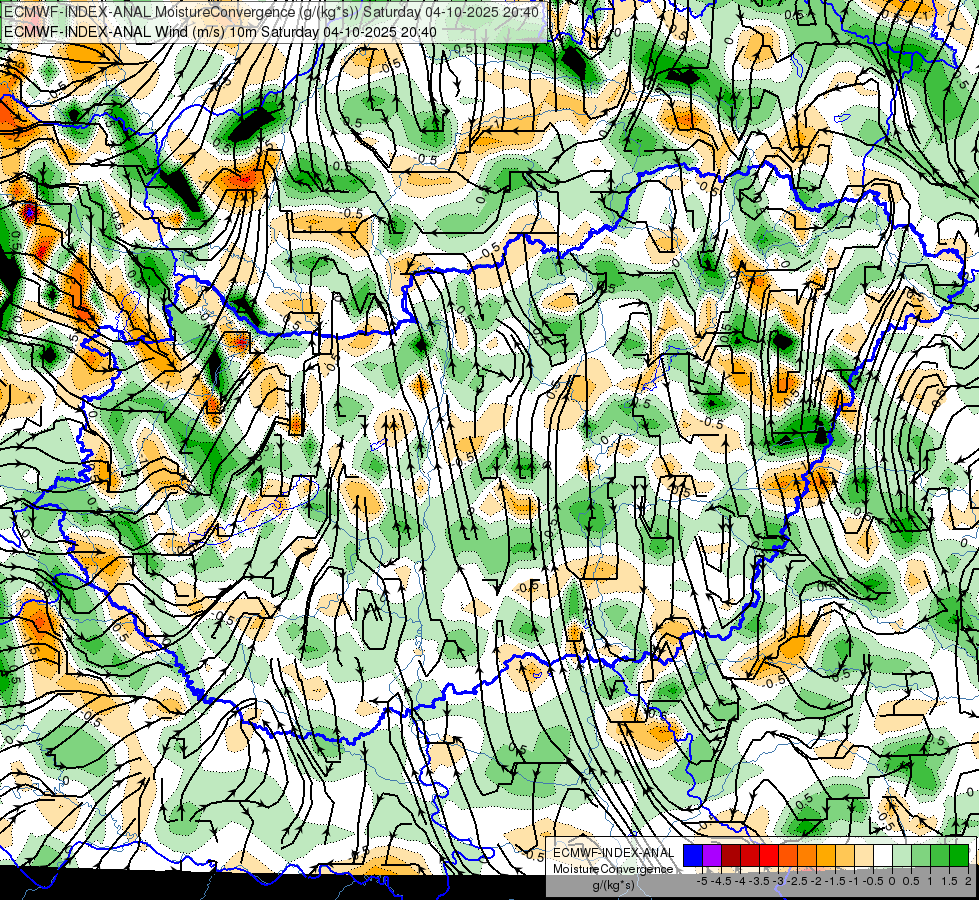Click the '-4.5' tick label on the legend scale
979x900 pixels.
(721, 881)
